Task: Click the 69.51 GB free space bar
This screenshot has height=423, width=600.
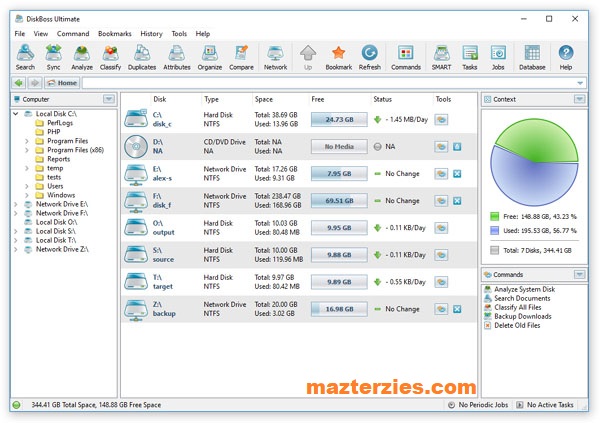Action: [339, 201]
